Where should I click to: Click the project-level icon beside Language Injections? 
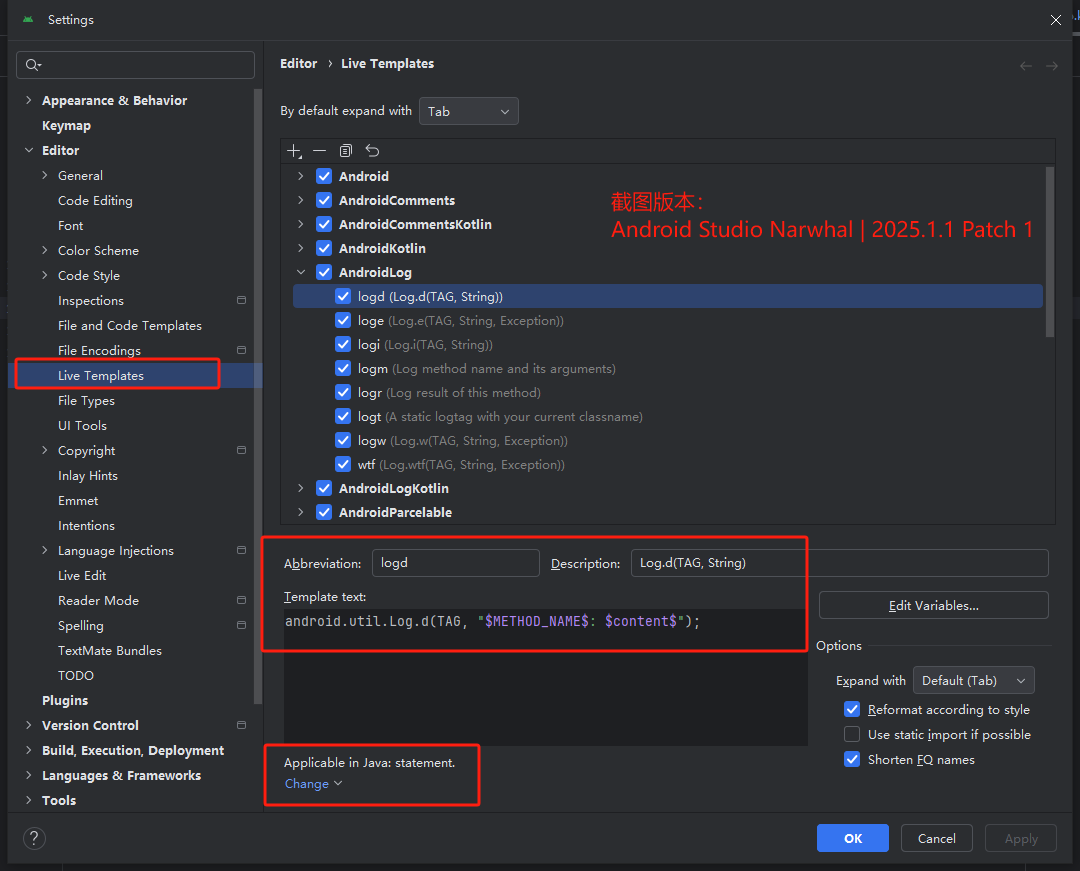[241, 550]
